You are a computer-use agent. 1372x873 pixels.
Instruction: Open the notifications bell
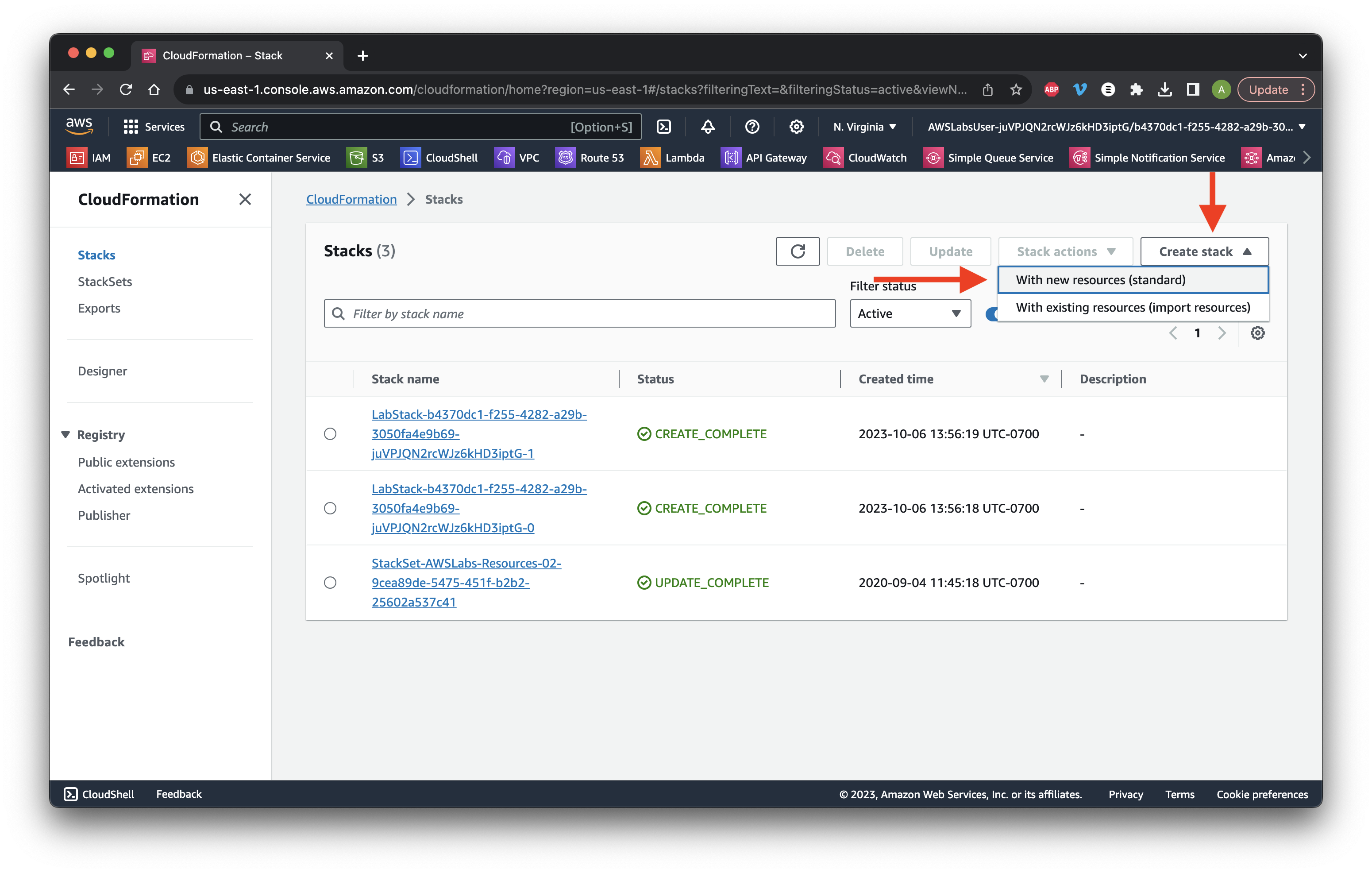pos(708,127)
